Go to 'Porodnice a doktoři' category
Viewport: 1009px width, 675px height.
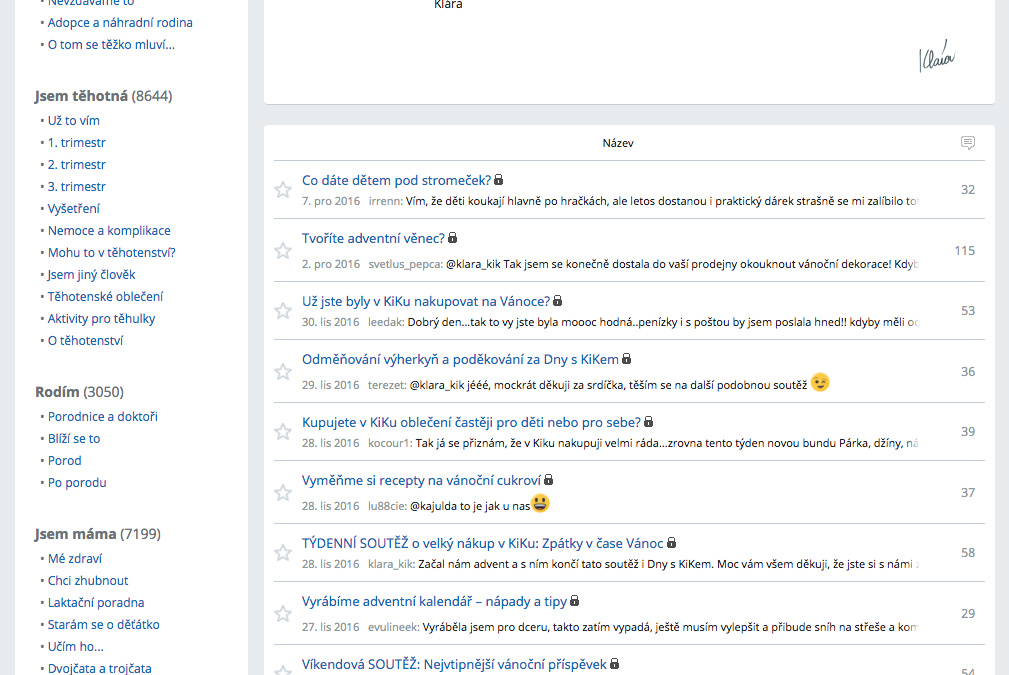(103, 416)
